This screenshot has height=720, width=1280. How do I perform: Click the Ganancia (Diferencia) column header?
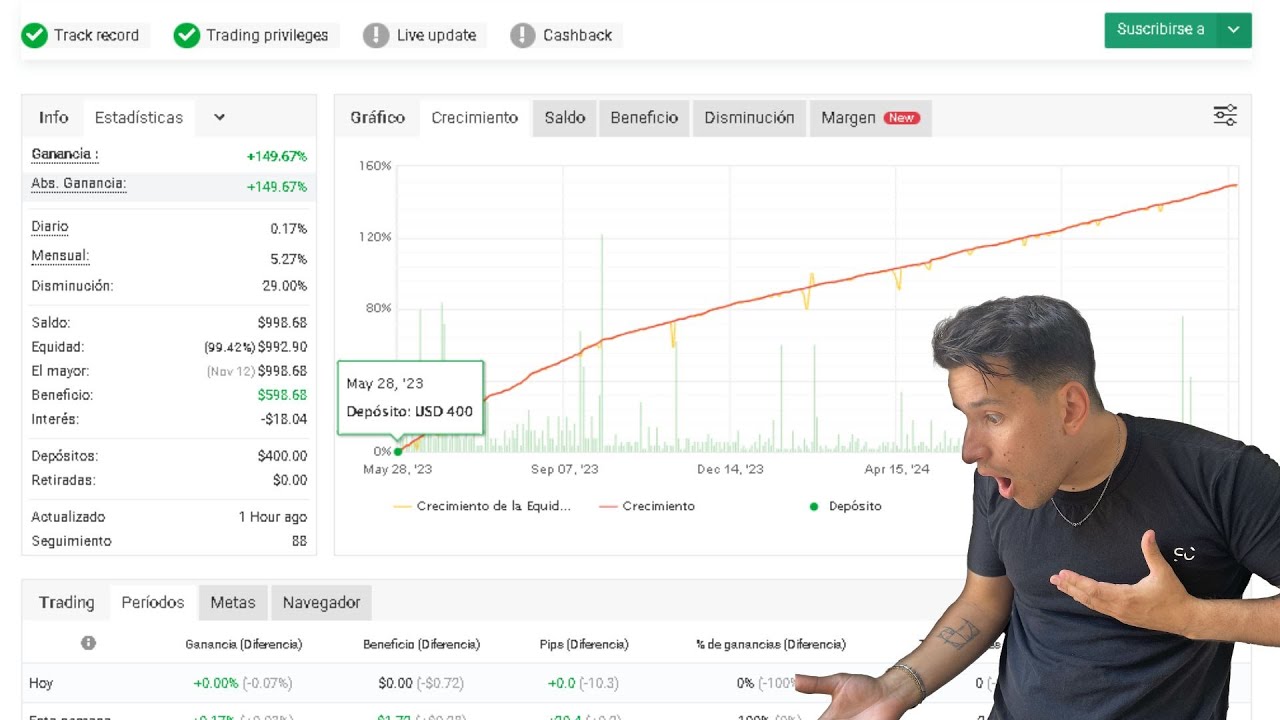[x=244, y=644]
